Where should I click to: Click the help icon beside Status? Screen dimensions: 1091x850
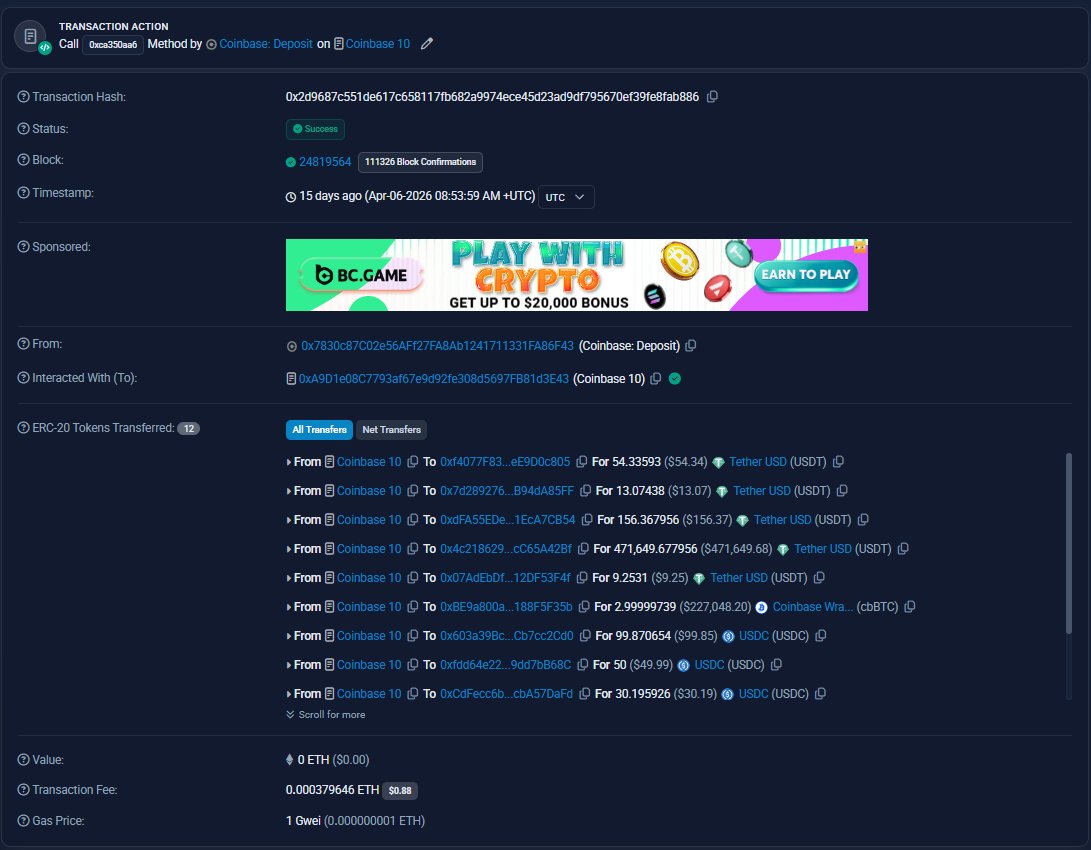pos(23,129)
